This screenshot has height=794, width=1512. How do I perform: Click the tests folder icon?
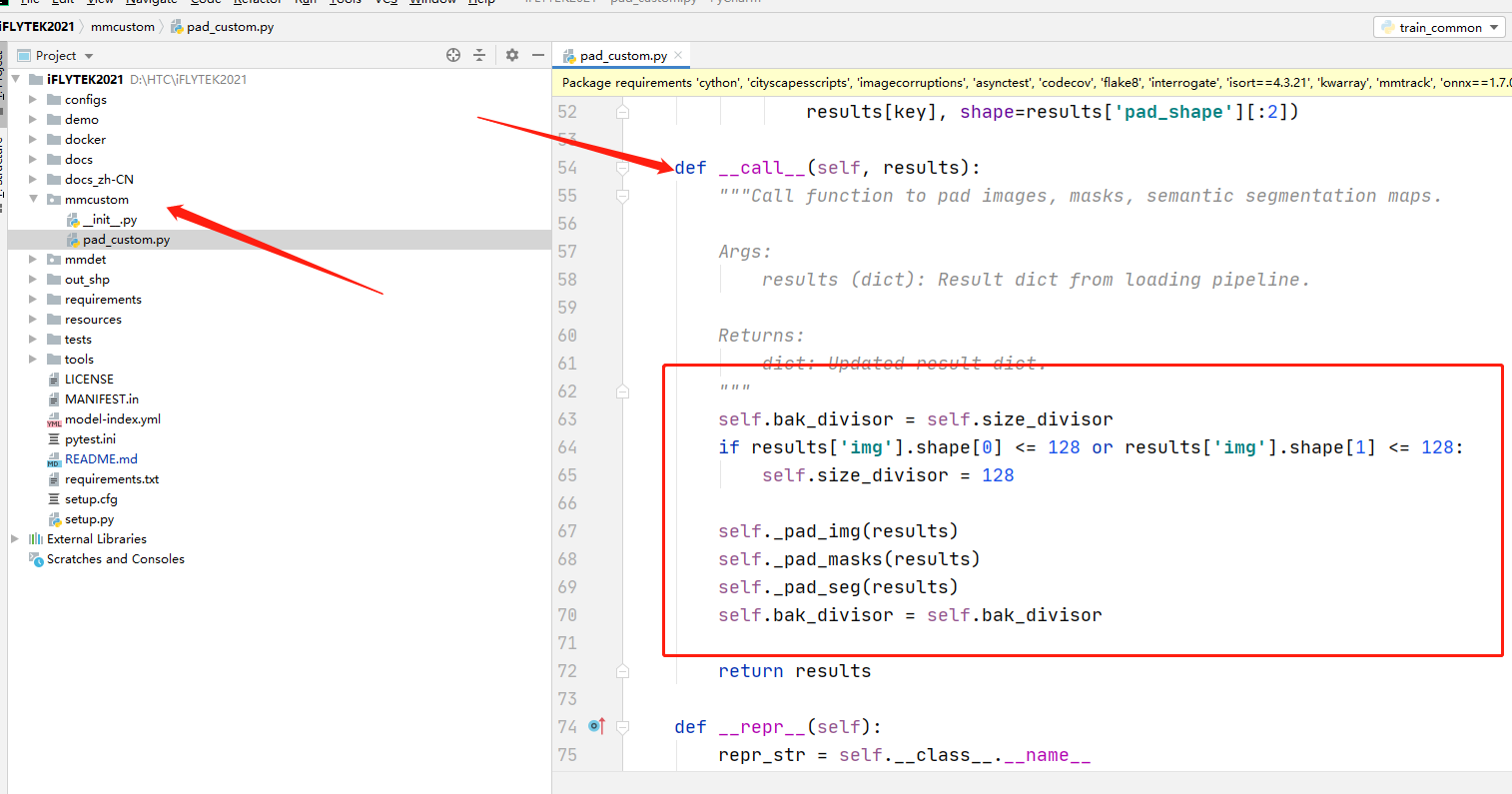click(x=54, y=339)
